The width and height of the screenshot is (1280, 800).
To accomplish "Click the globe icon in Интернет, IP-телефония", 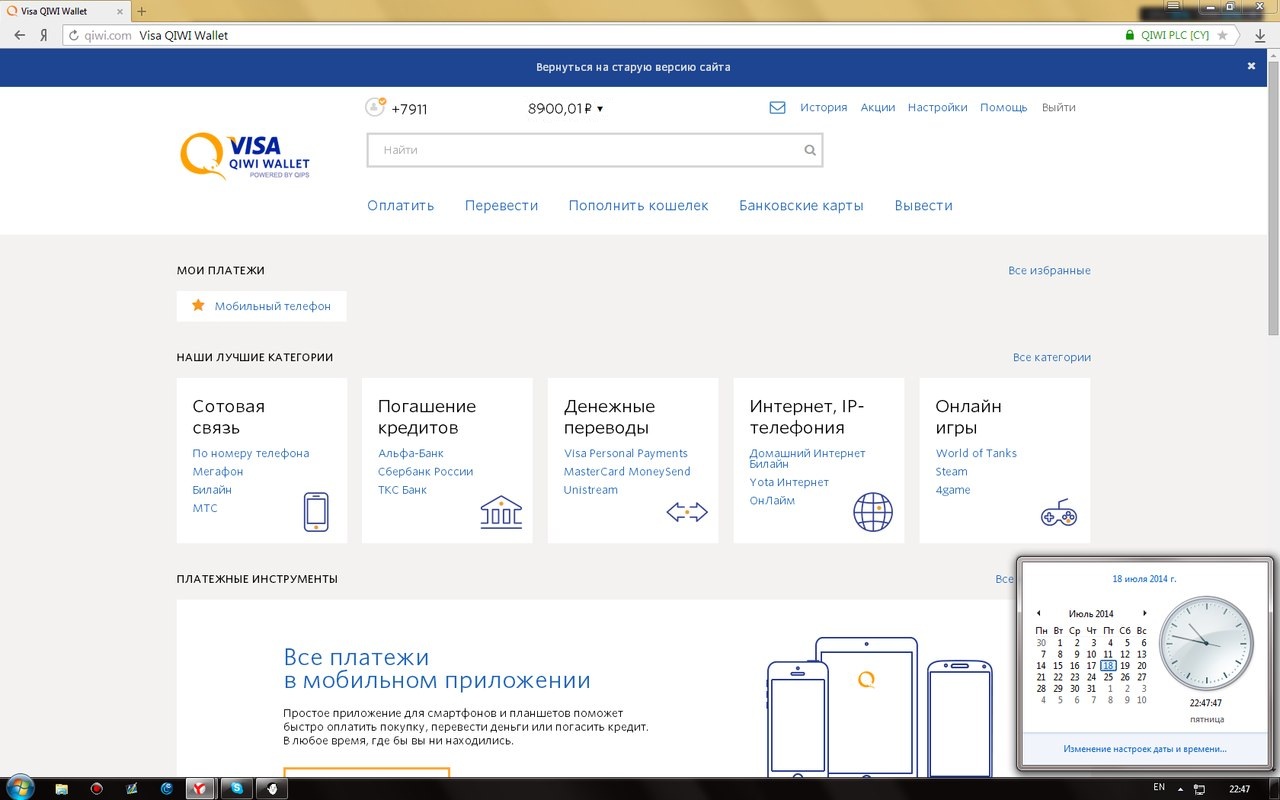I will pyautogui.click(x=873, y=511).
